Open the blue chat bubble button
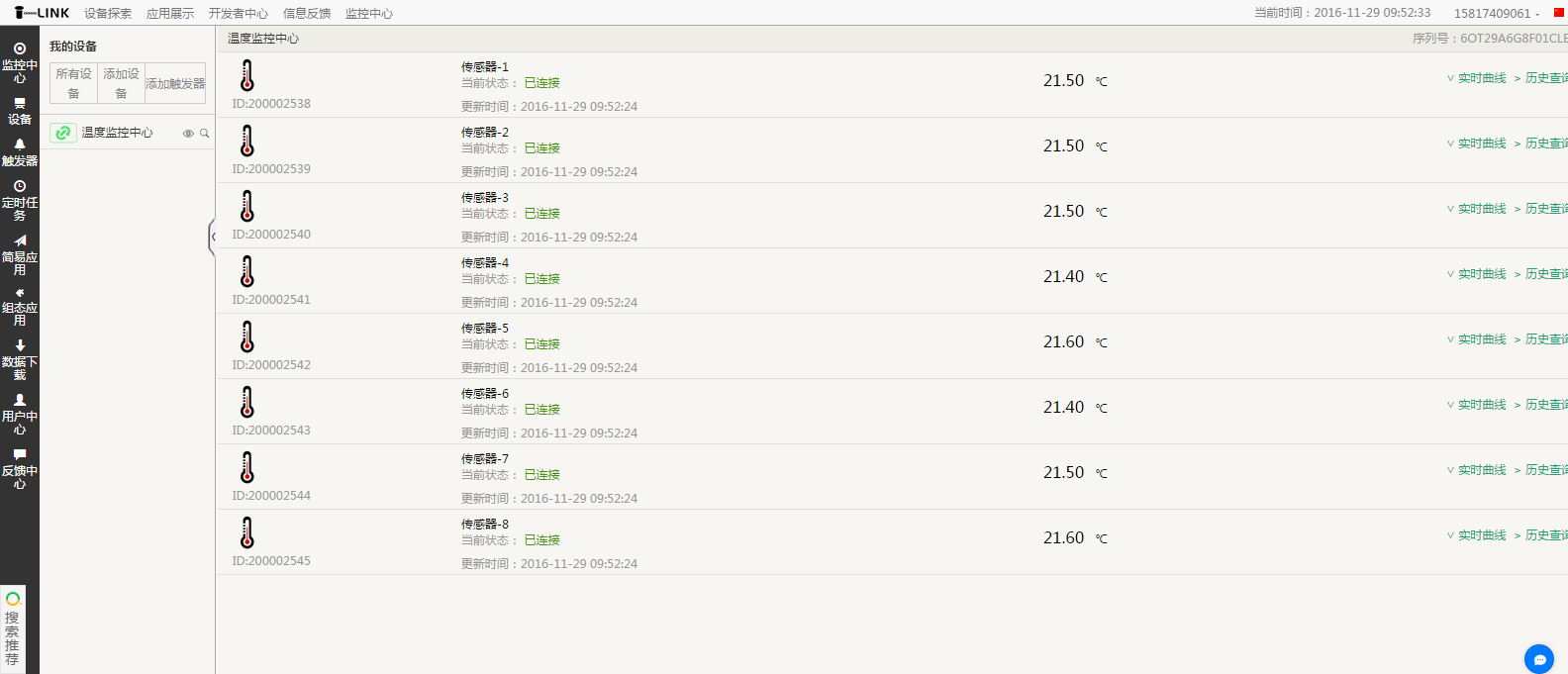 (1539, 659)
